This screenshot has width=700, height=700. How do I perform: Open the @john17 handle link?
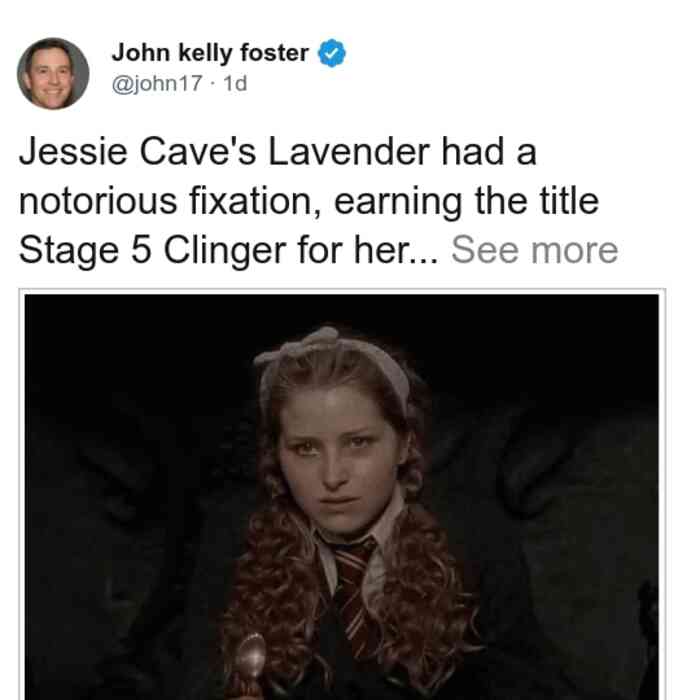tap(157, 83)
